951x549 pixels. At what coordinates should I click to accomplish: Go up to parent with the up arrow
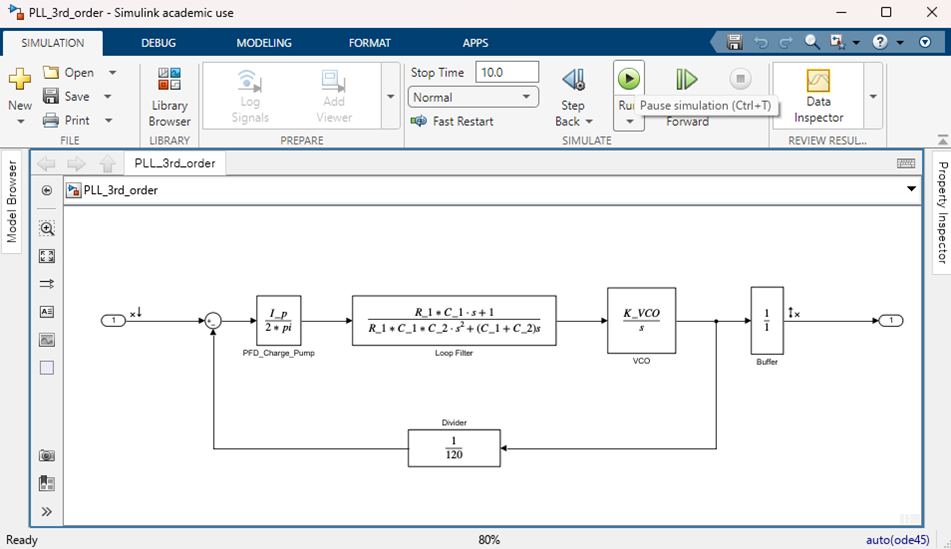click(107, 163)
